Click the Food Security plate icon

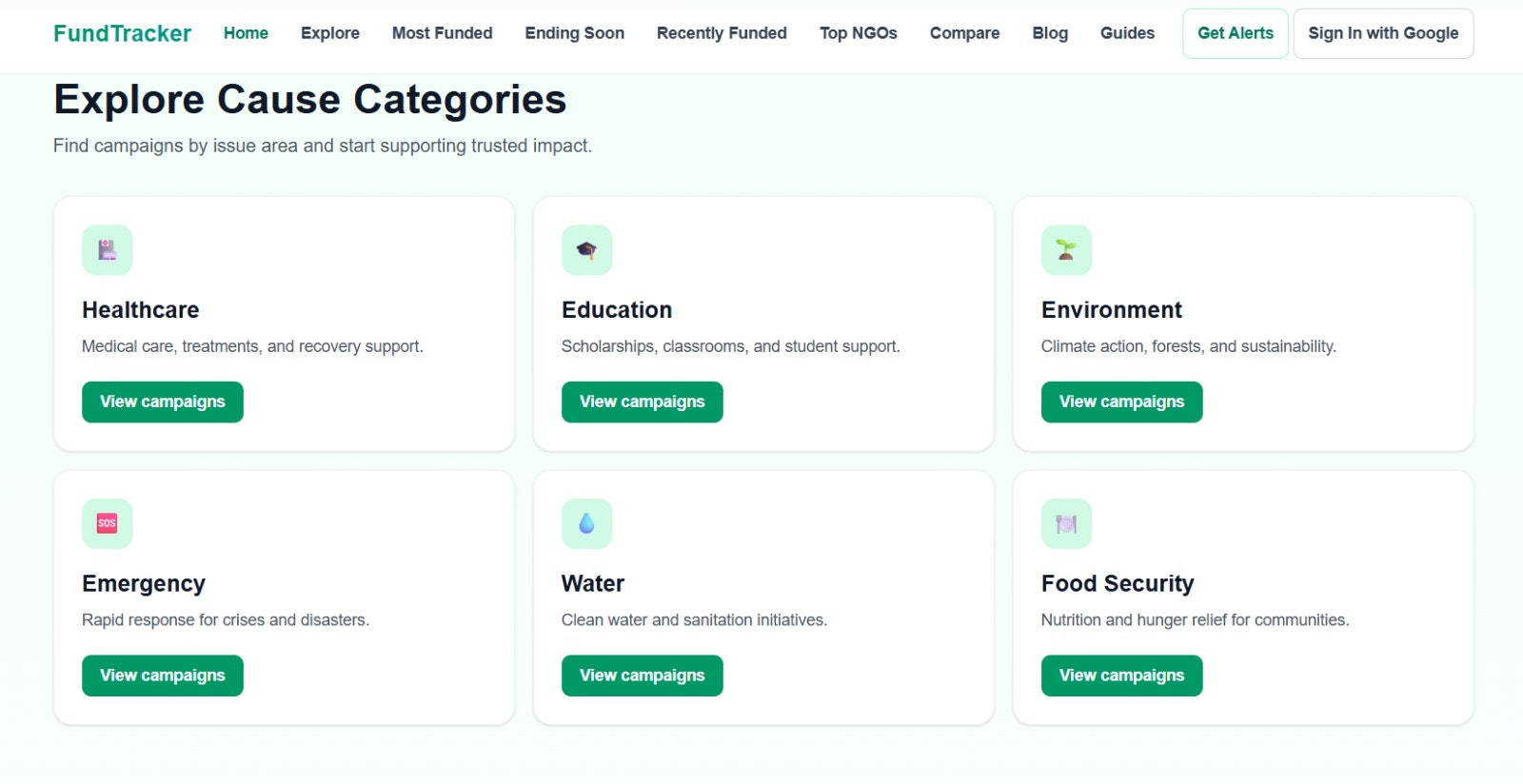click(1066, 523)
